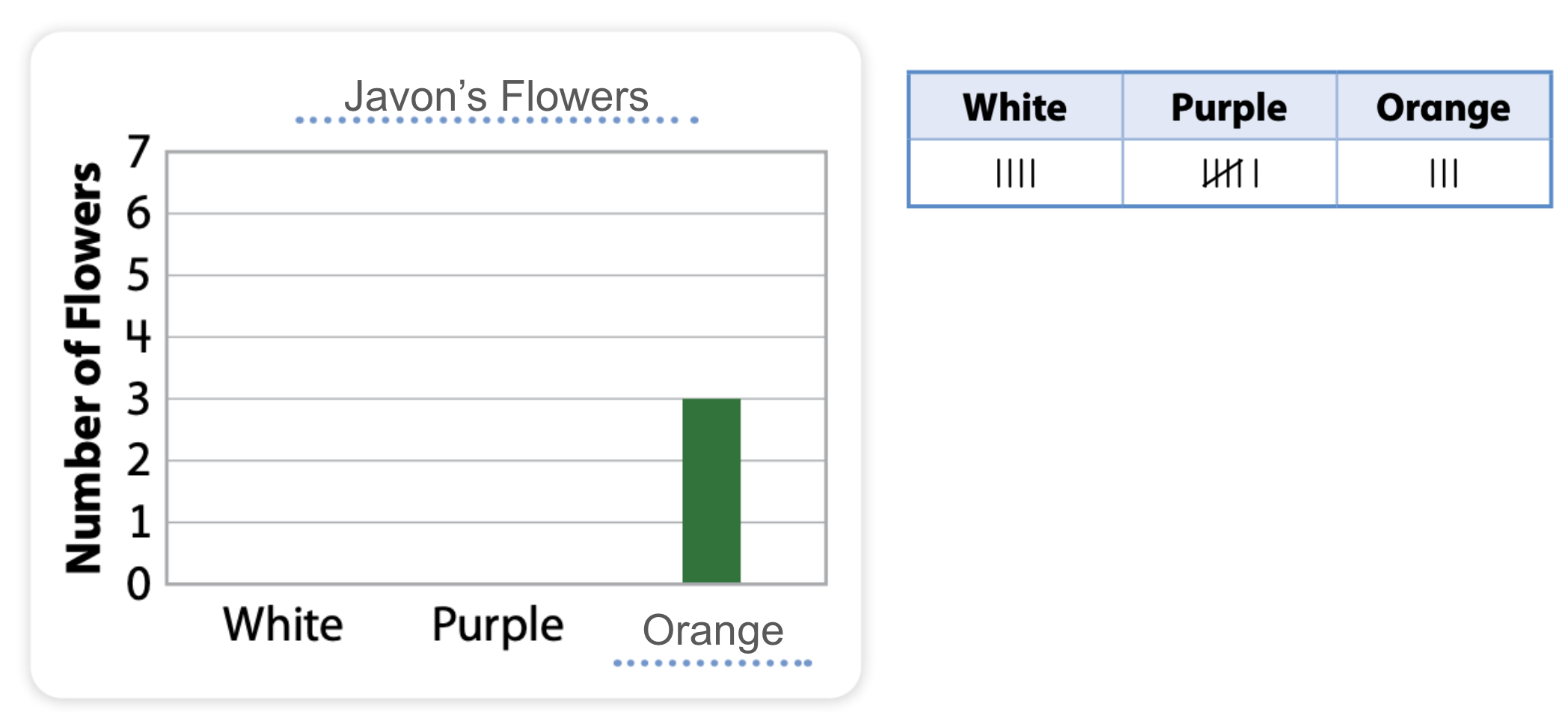Click the number 2 on the y-axis
The width and height of the screenshot is (1568, 715).
[138, 461]
